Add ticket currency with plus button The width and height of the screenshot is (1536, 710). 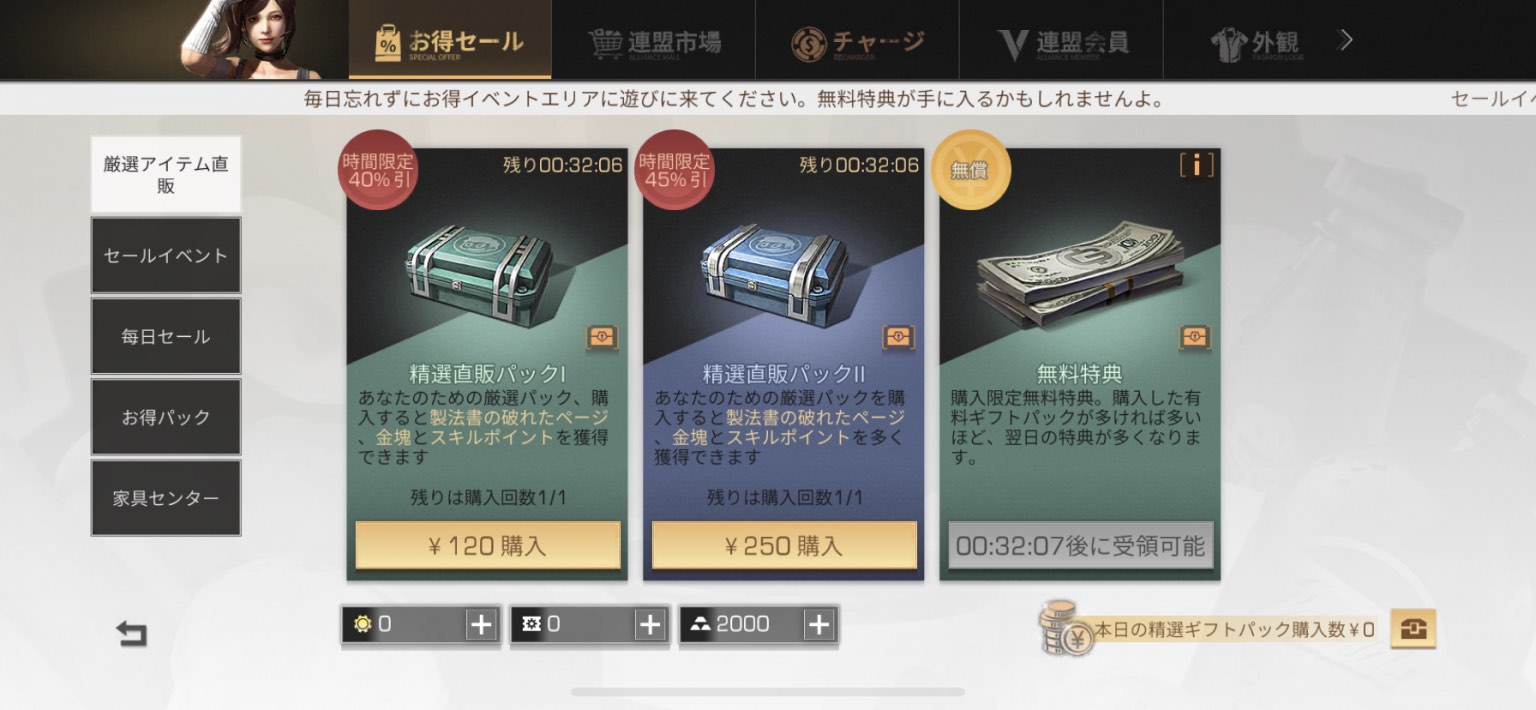pos(650,625)
